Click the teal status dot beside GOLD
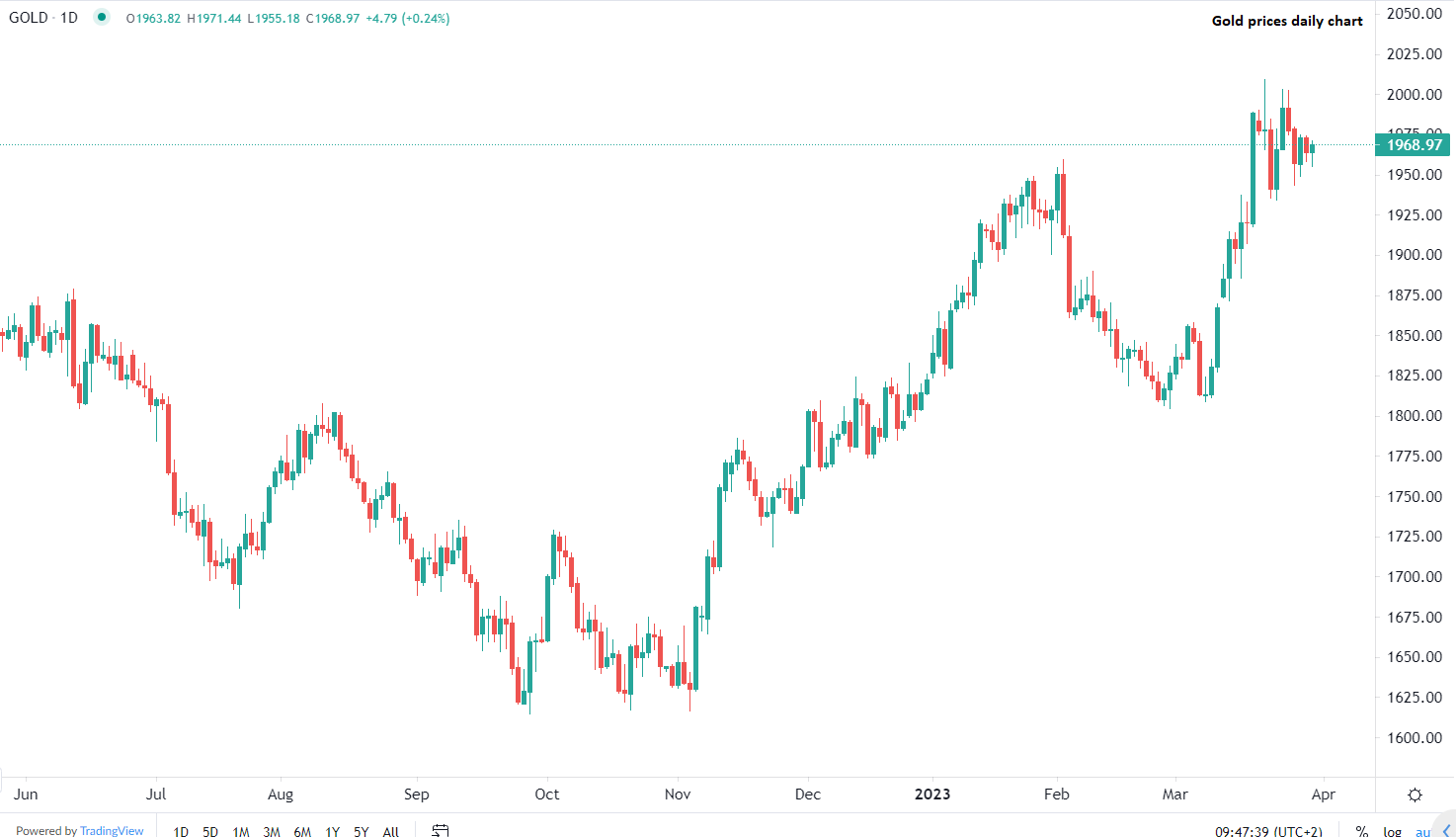The height and width of the screenshot is (837, 1456). click(x=100, y=17)
